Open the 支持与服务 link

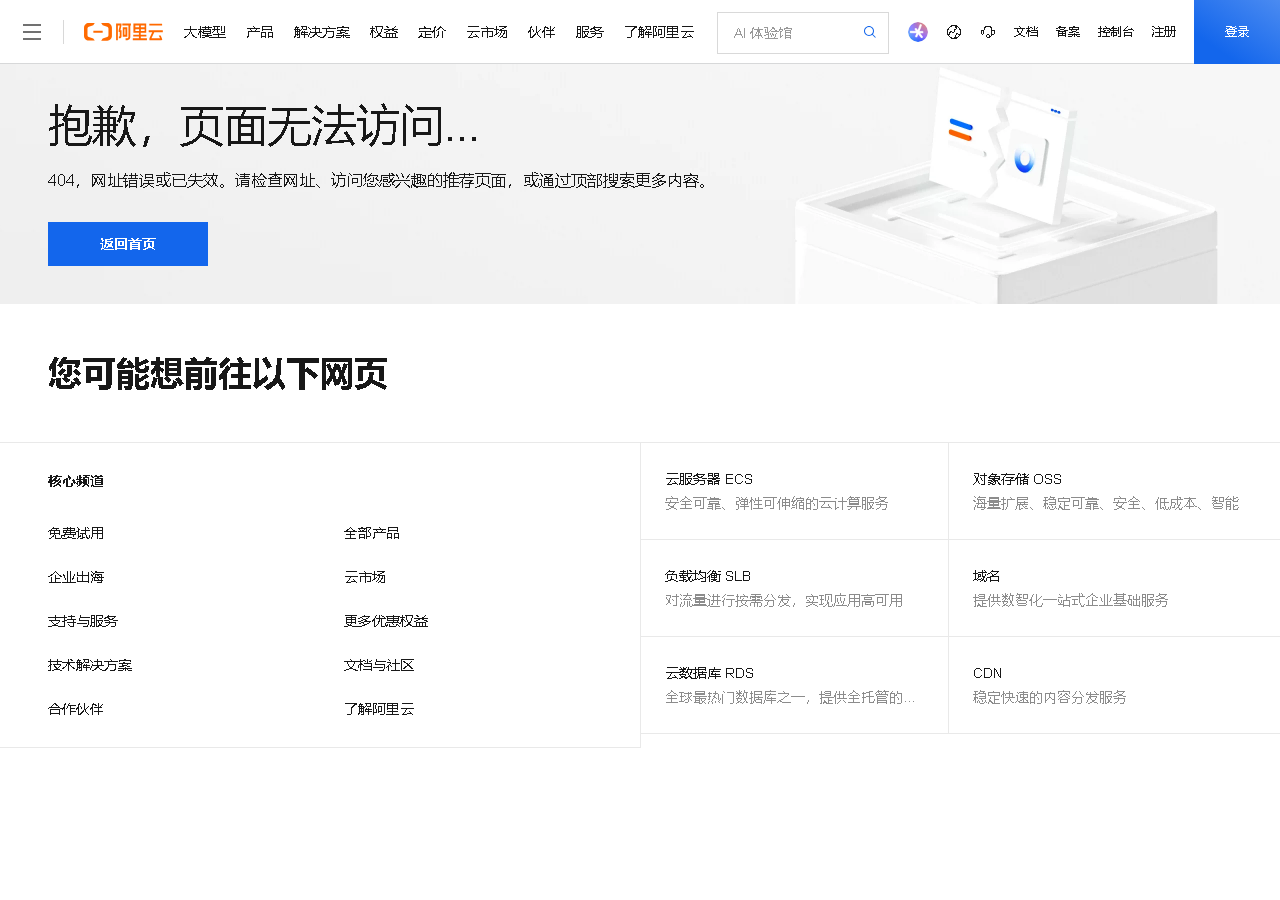point(83,621)
